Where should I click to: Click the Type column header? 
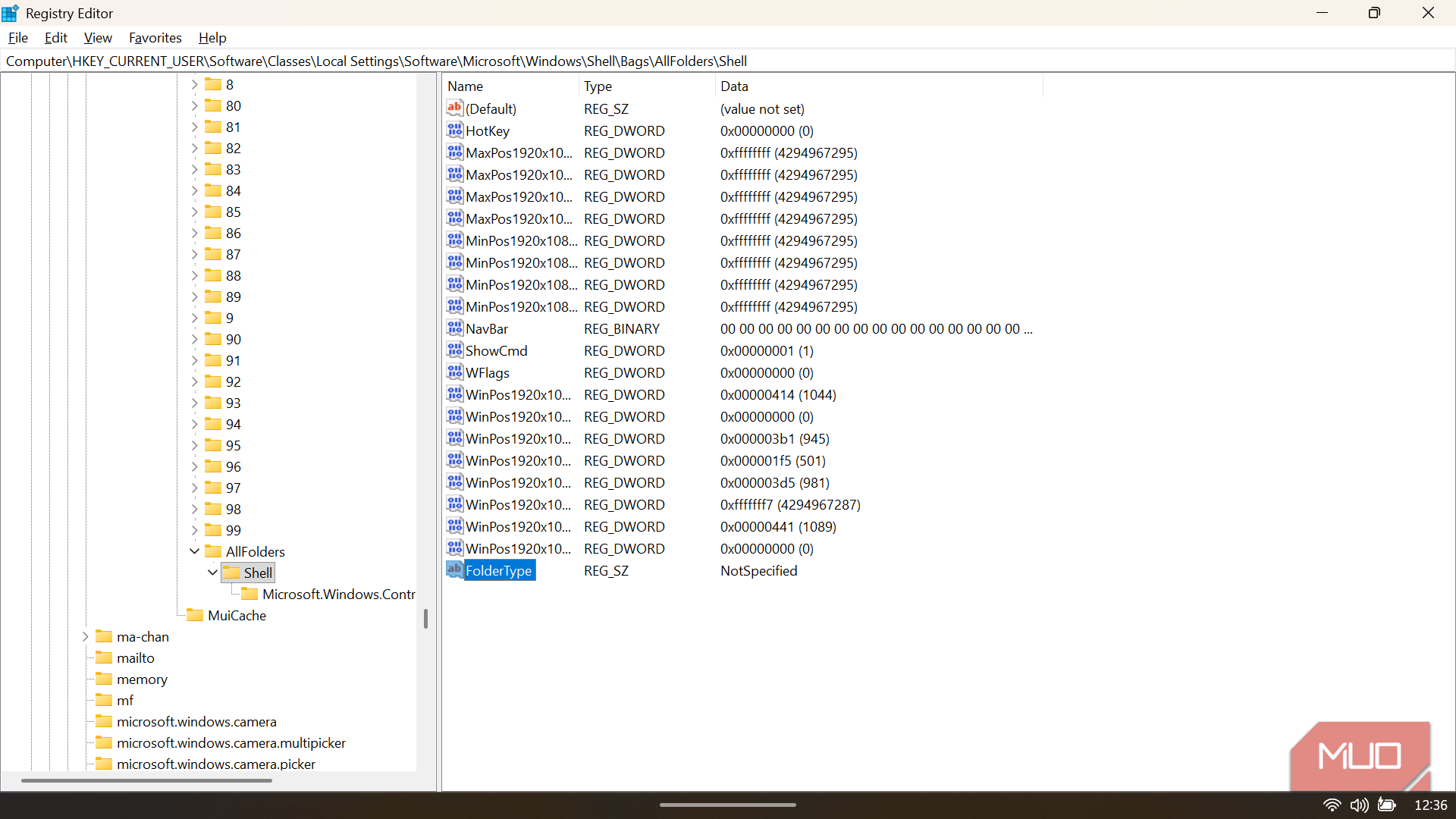tap(647, 86)
